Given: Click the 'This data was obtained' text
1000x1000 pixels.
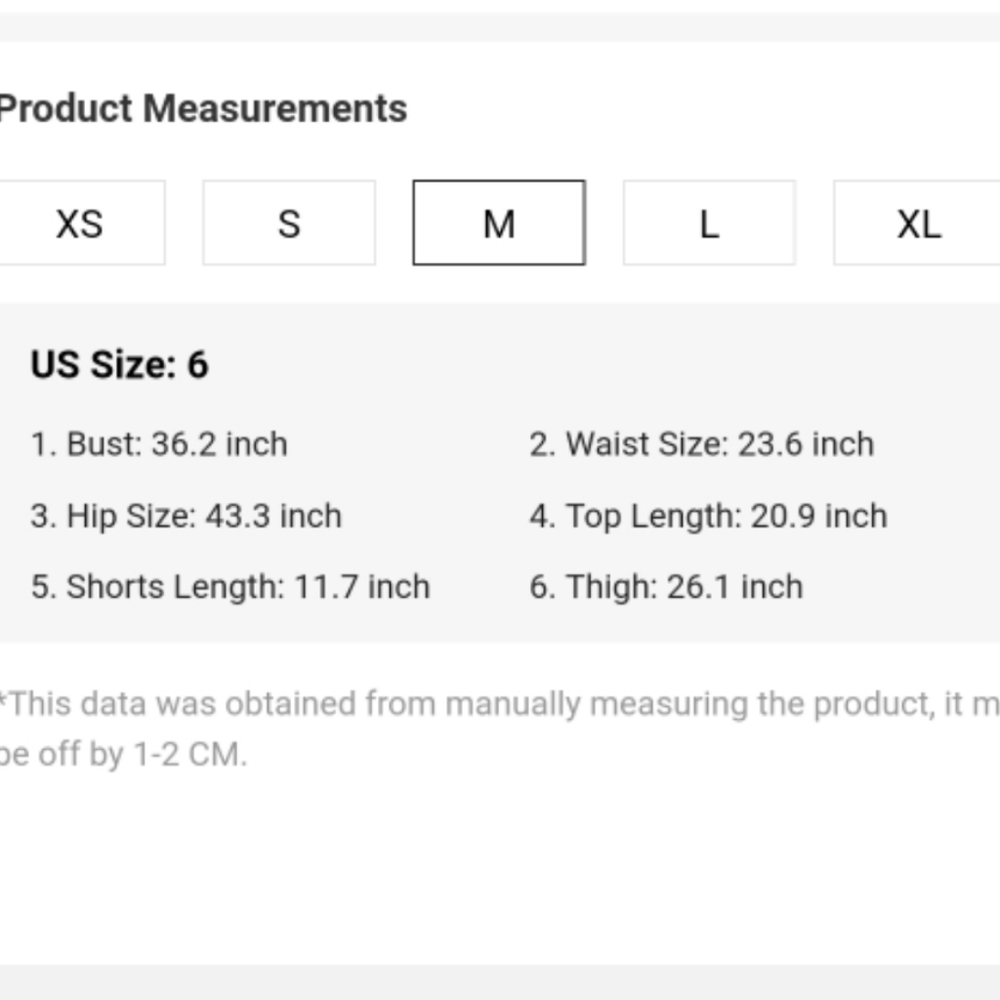Looking at the screenshot, I should pos(179,704).
